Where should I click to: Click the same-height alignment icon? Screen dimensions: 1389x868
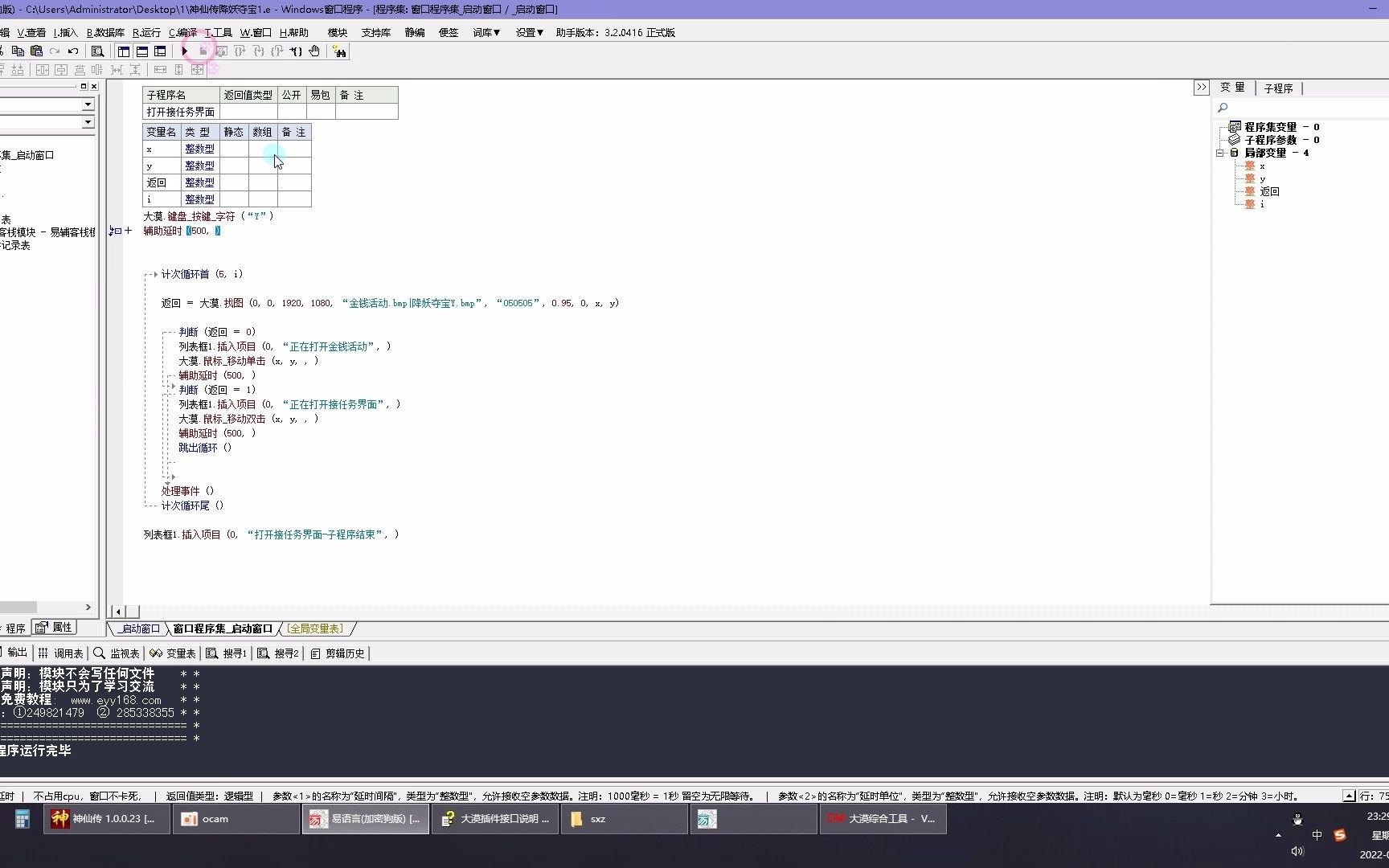(178, 70)
